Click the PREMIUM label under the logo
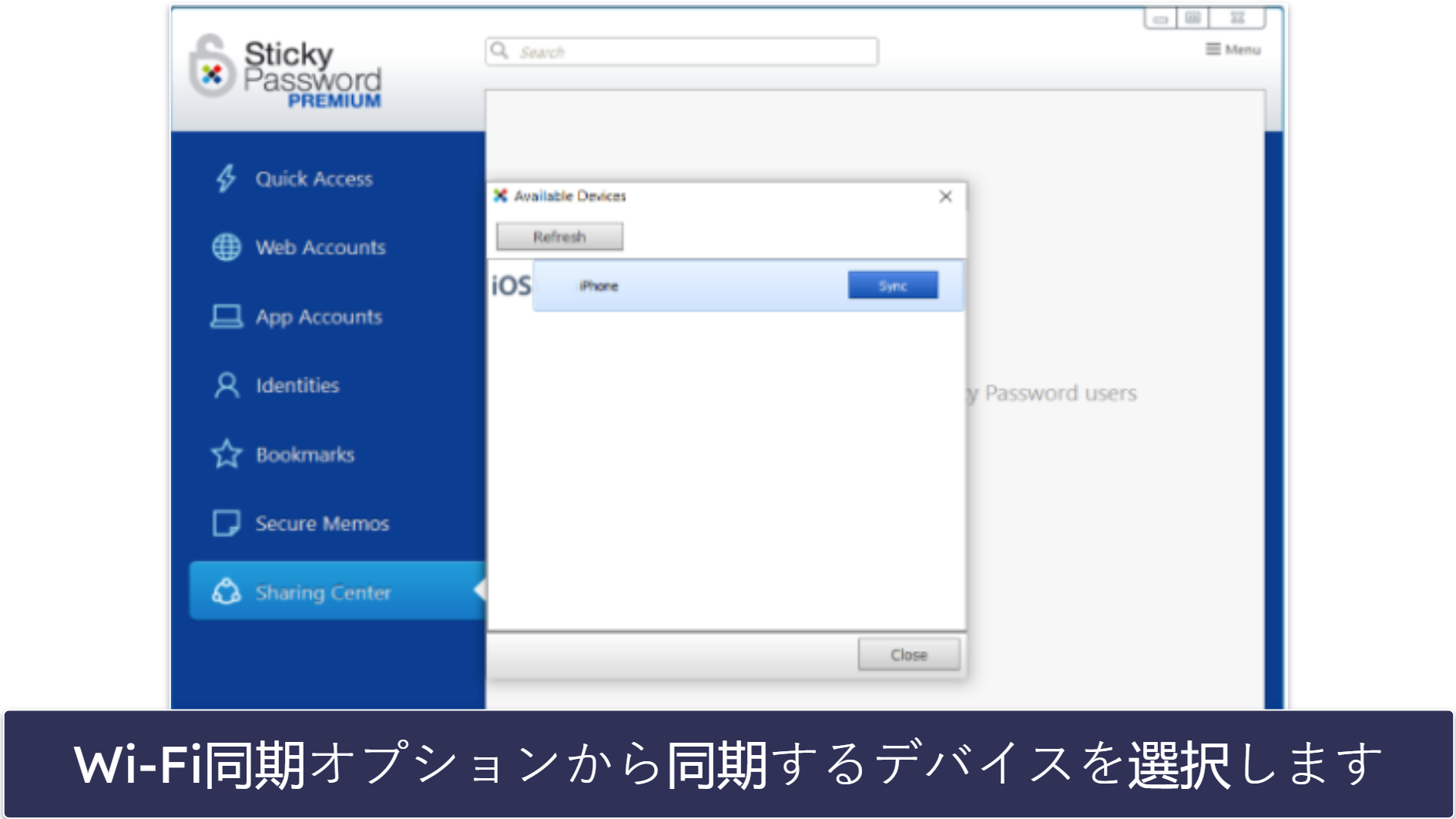 (x=334, y=101)
